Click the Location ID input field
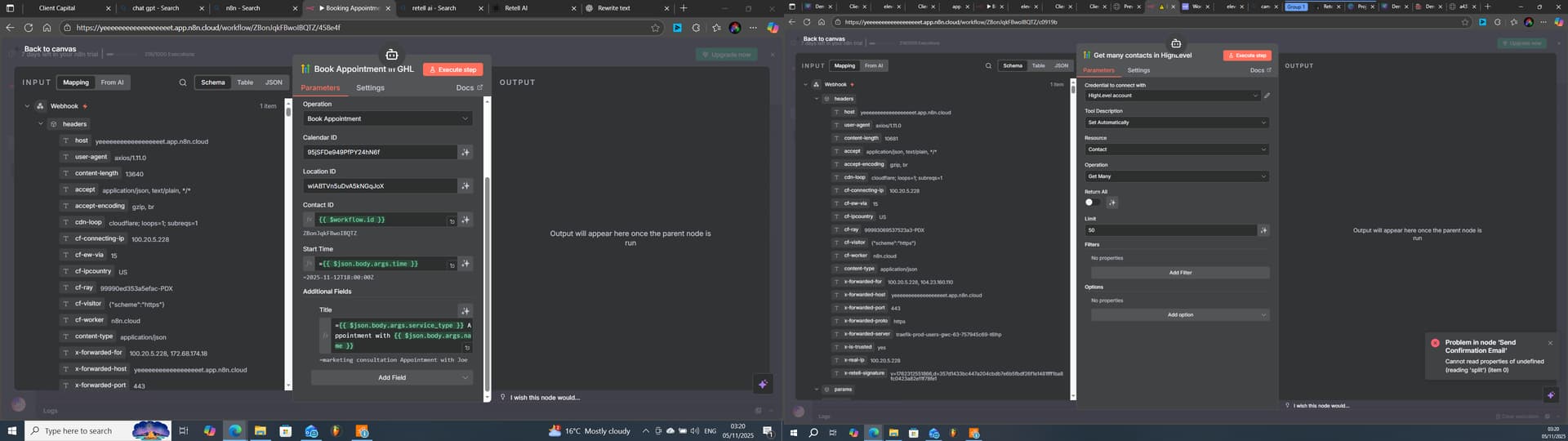The height and width of the screenshot is (441, 1568). pos(380,186)
